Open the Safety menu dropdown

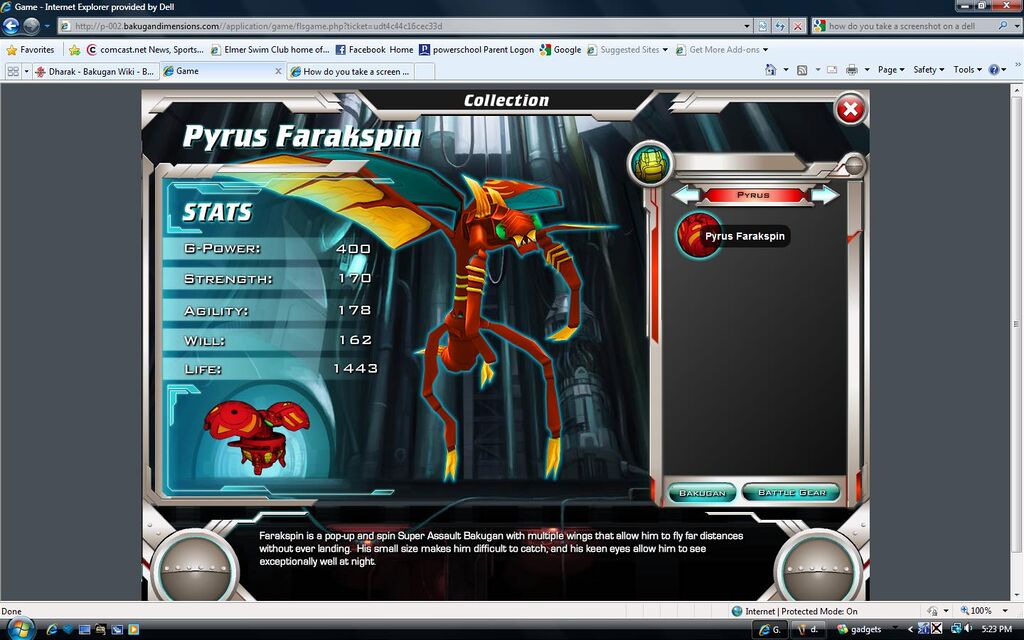coord(928,70)
